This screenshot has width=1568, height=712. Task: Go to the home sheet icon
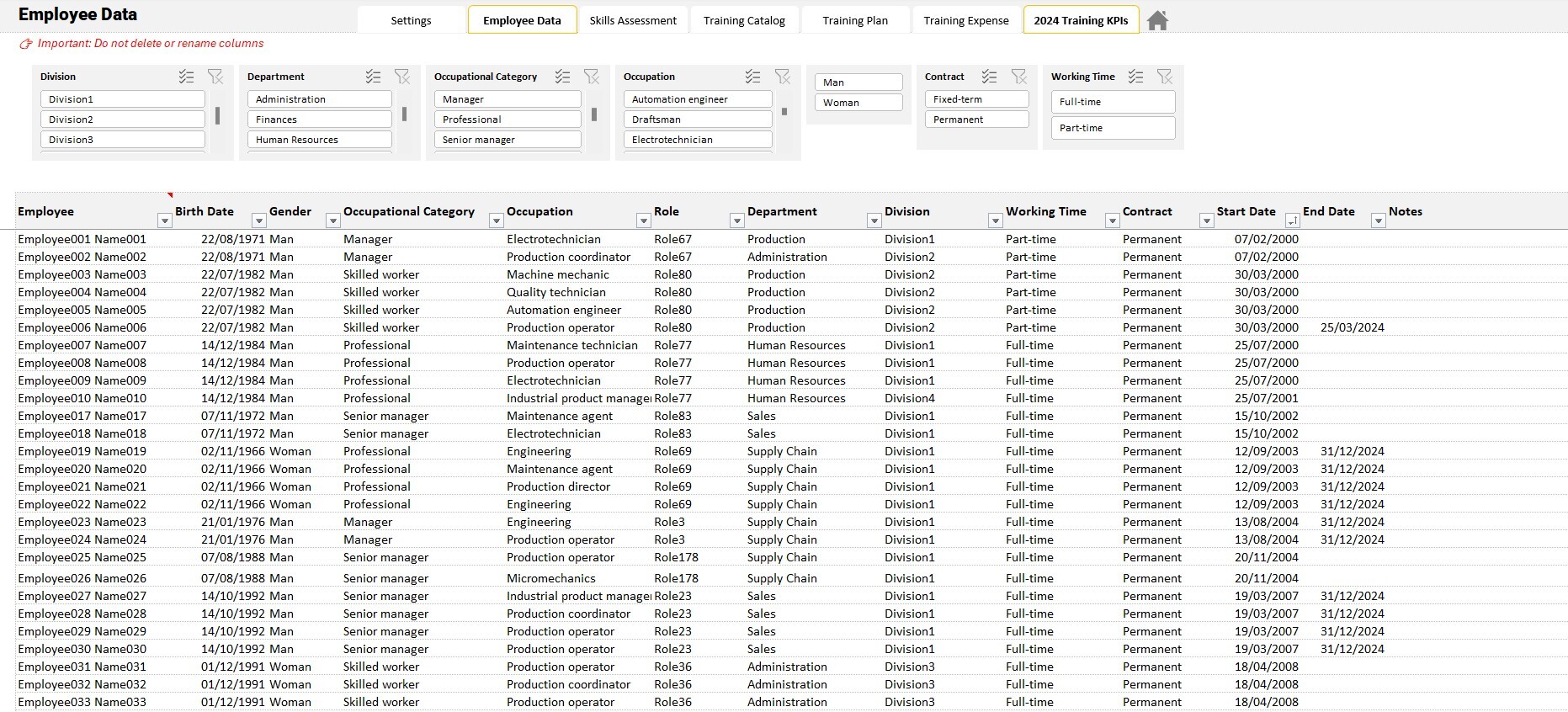(1157, 20)
